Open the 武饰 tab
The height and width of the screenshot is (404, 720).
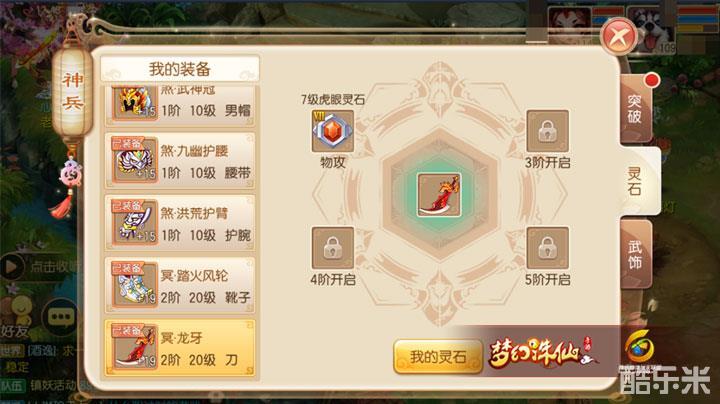[x=636, y=255]
